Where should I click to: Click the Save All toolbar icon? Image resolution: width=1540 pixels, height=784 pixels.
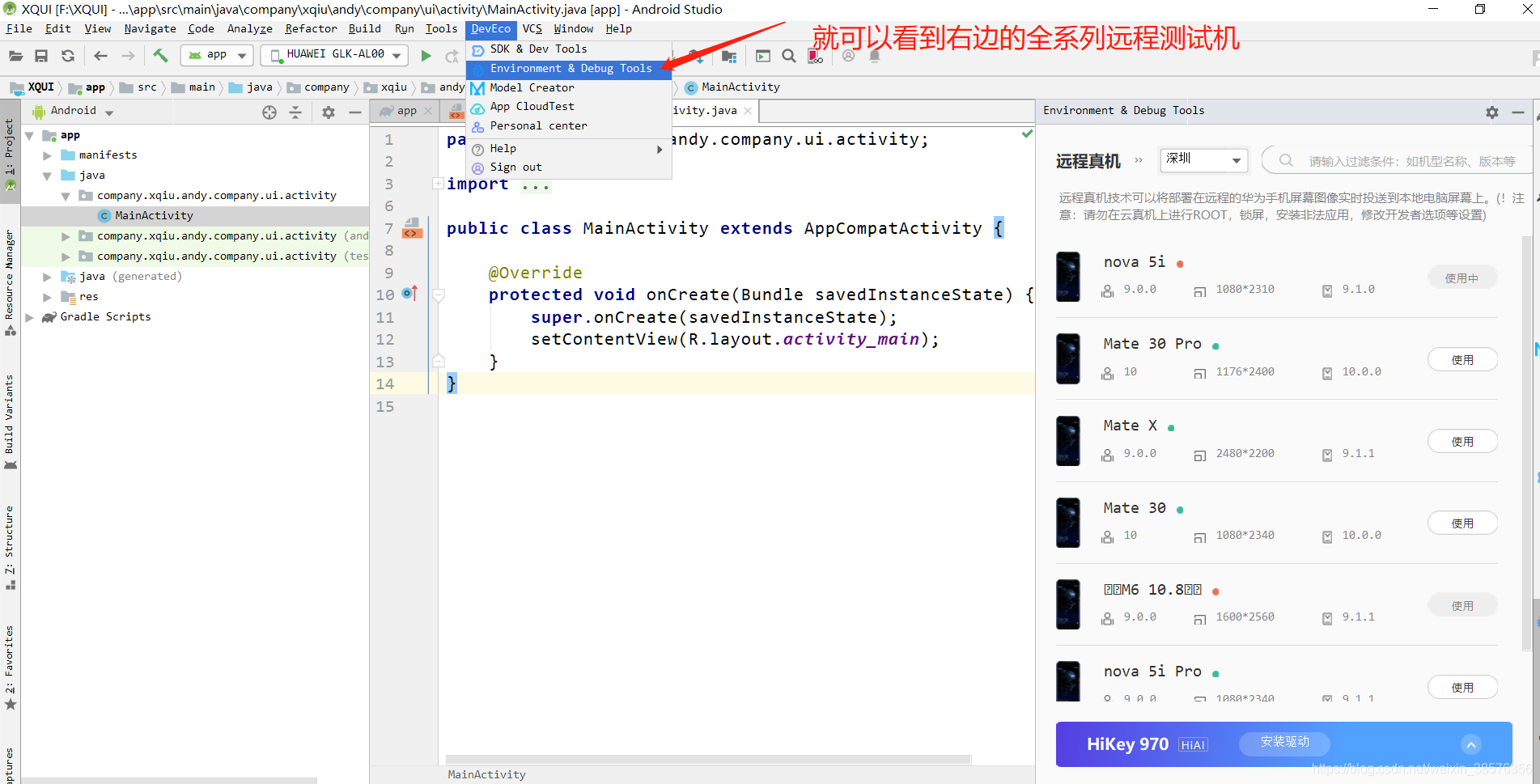coord(41,56)
